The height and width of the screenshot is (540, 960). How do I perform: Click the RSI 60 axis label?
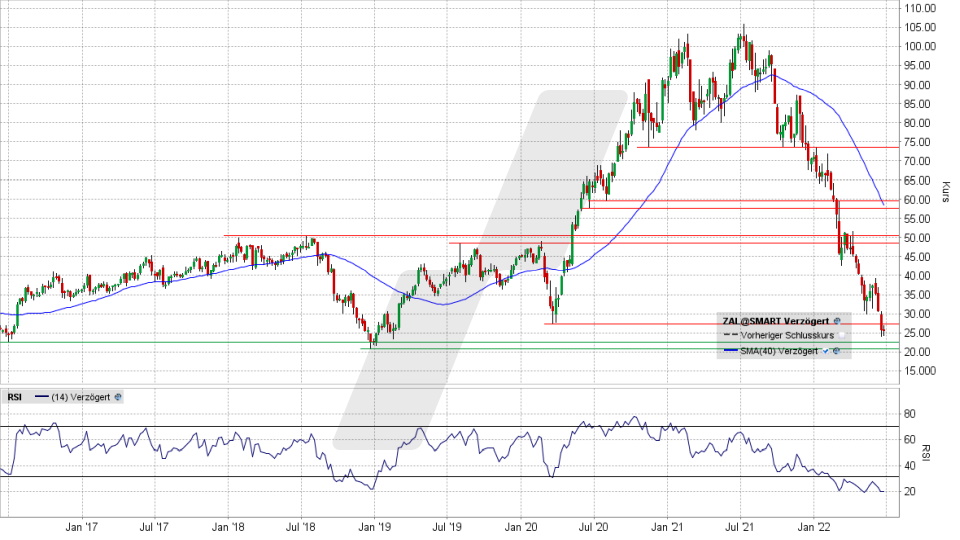tap(910, 439)
